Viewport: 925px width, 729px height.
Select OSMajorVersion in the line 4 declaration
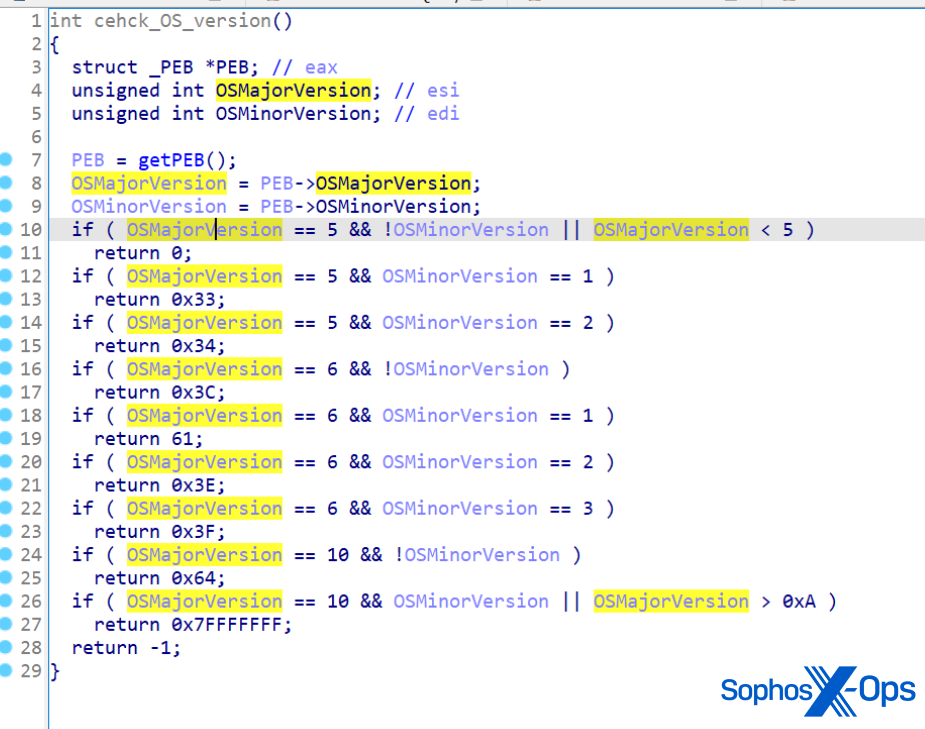coord(293,90)
